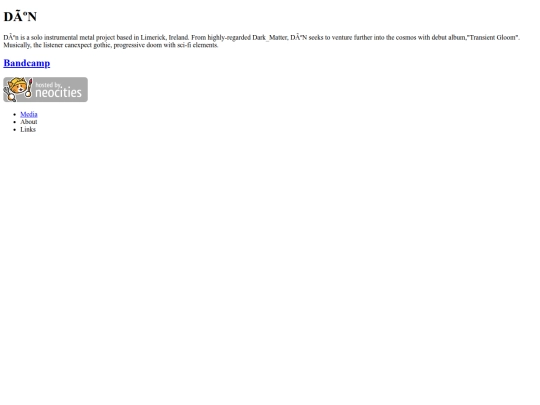Open the Media link in the list

[29, 114]
